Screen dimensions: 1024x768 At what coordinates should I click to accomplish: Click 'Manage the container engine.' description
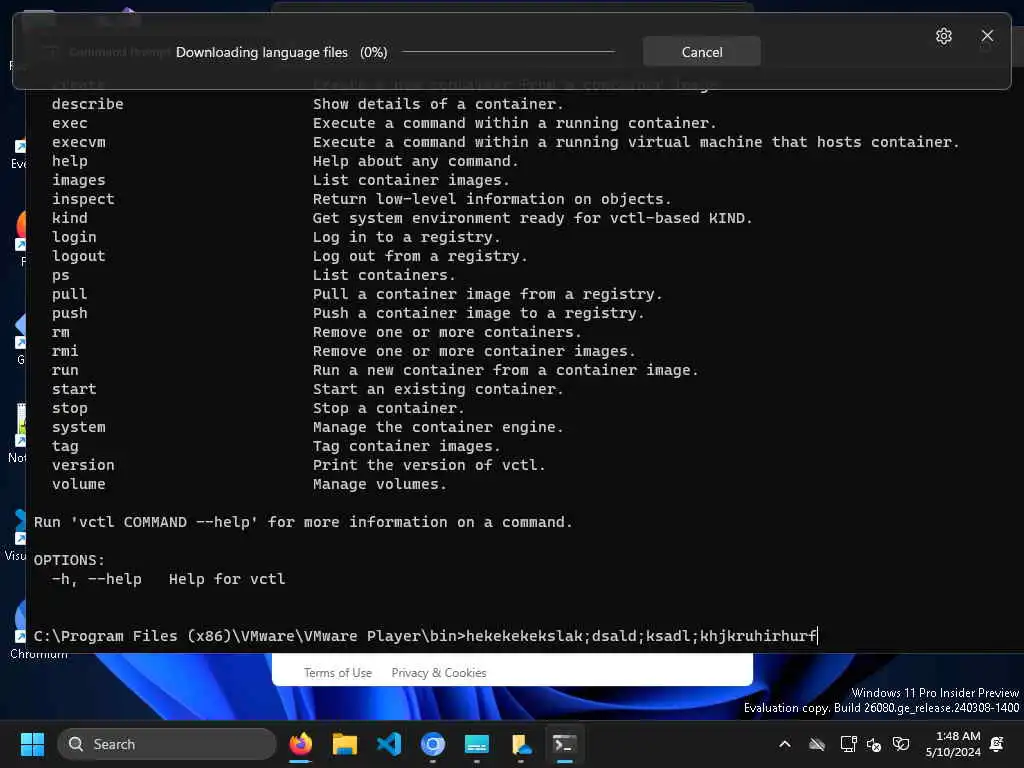click(438, 427)
